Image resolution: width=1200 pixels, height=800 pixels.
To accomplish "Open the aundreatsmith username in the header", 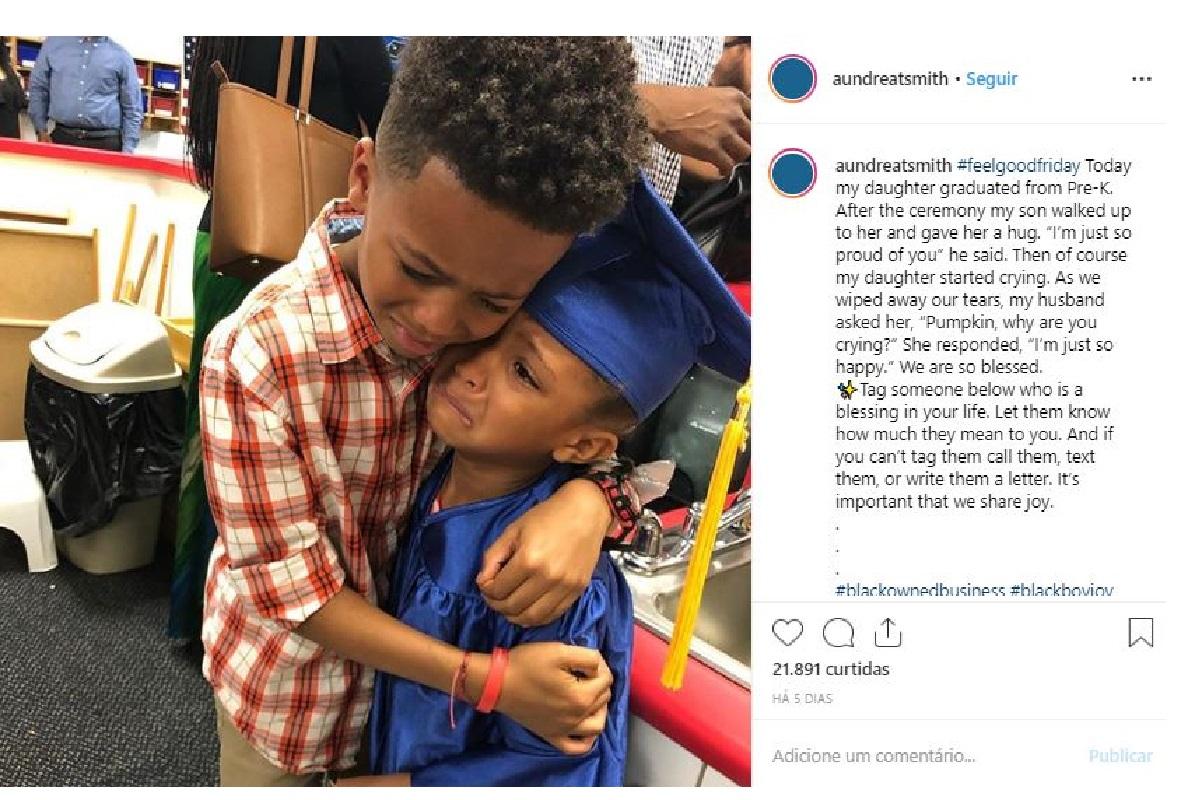I will pyautogui.click(x=890, y=79).
